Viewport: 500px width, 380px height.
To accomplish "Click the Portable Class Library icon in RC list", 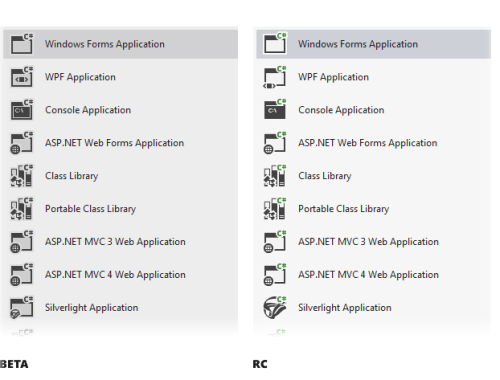I will [275, 208].
